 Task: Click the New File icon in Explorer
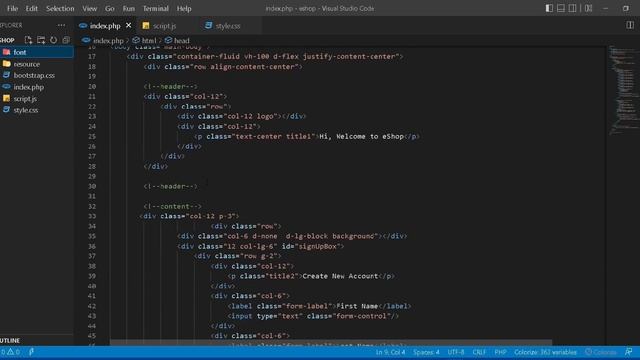pyautogui.click(x=28, y=40)
